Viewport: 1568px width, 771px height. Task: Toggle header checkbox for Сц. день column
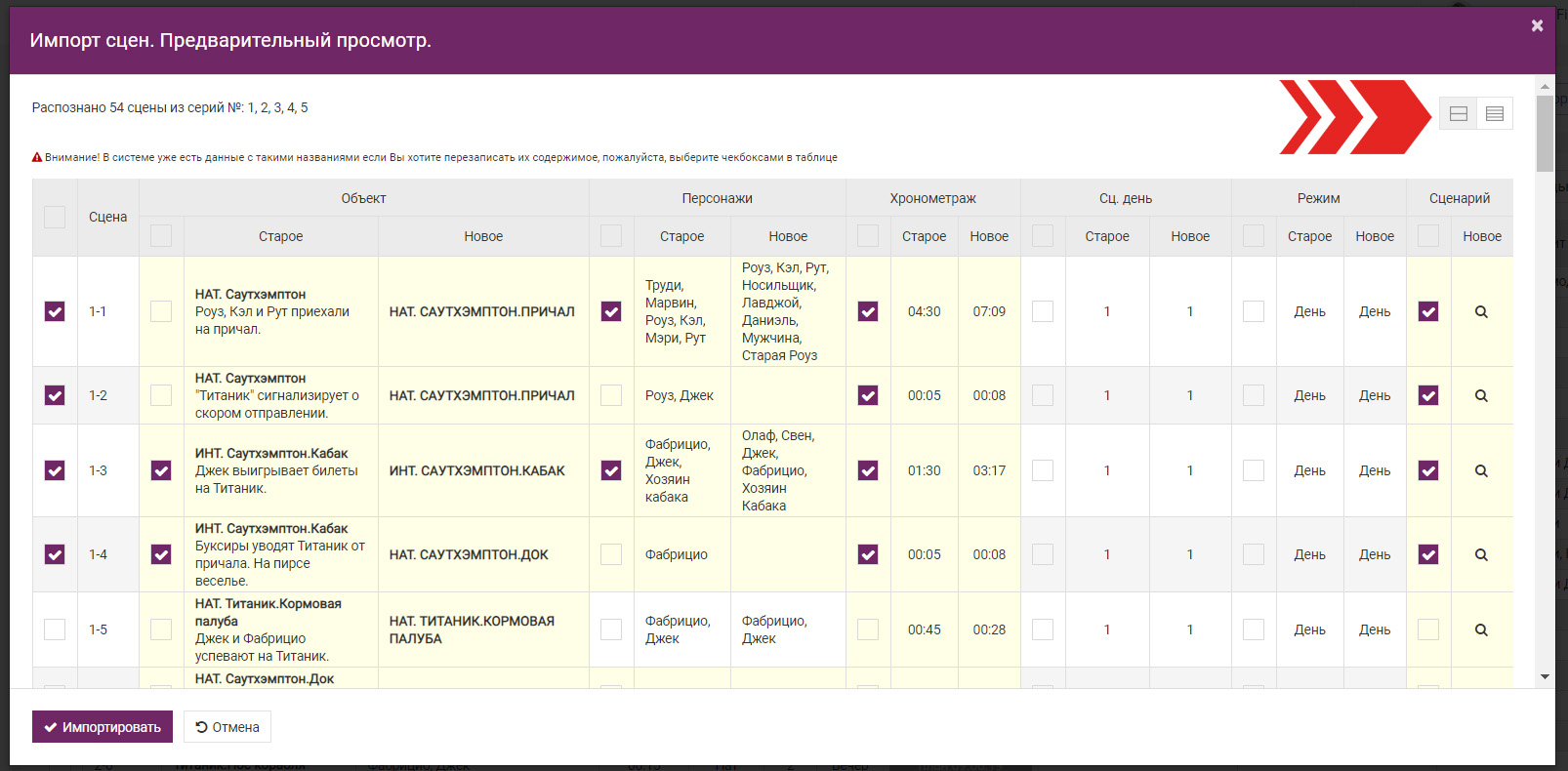(x=1043, y=236)
